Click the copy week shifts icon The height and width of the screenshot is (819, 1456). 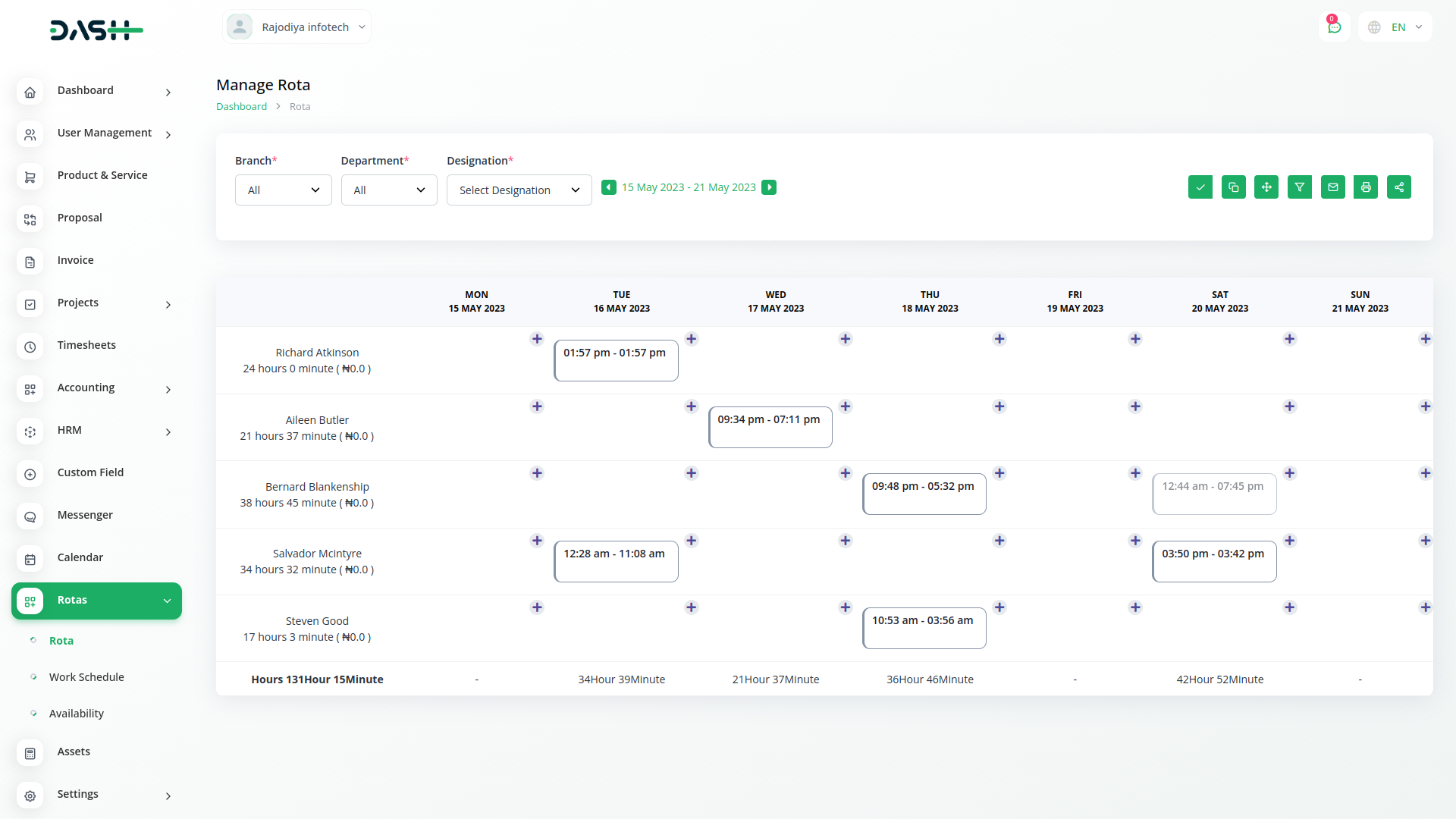[1233, 187]
